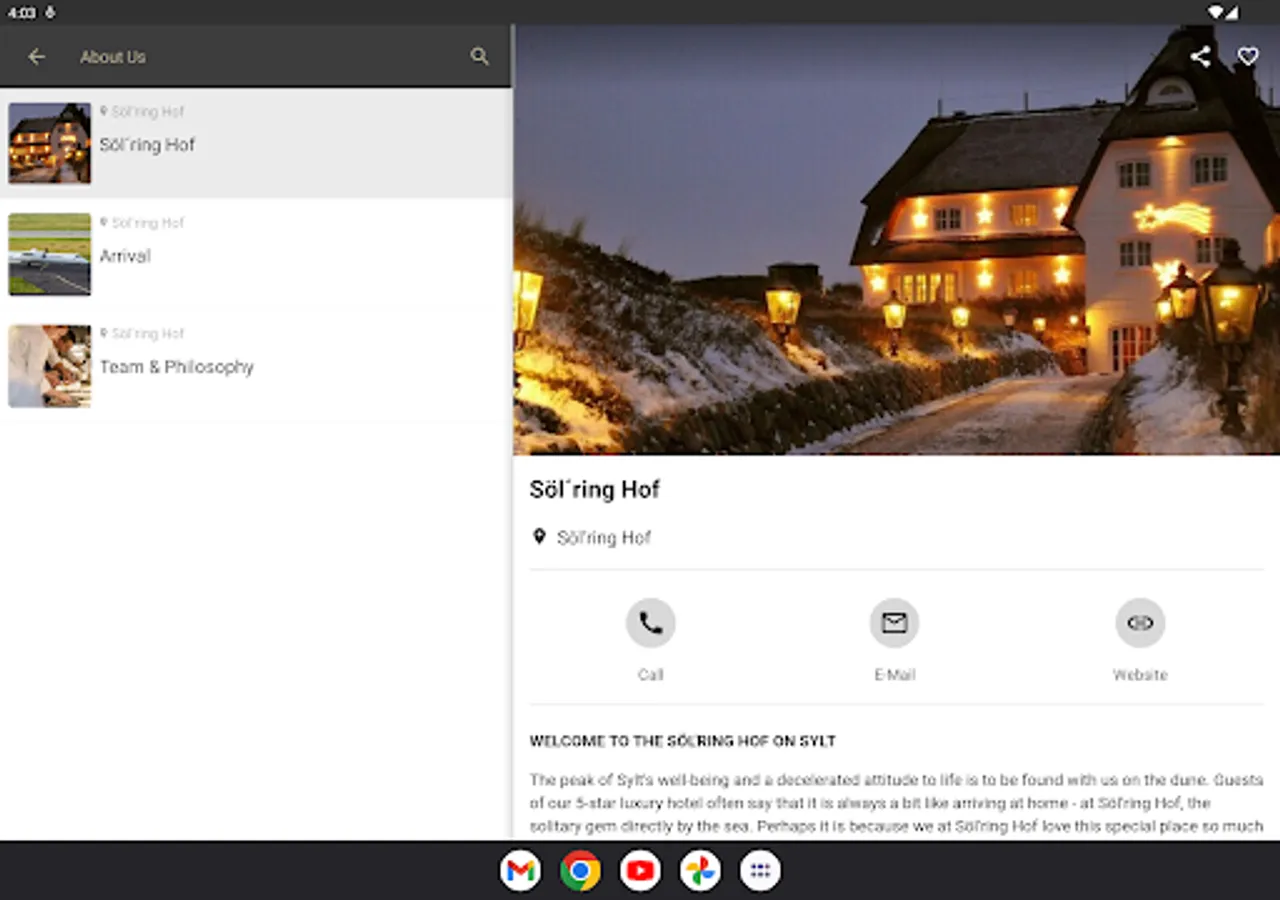The image size is (1280, 900).
Task: Click the Website label
Action: [x=1140, y=675]
